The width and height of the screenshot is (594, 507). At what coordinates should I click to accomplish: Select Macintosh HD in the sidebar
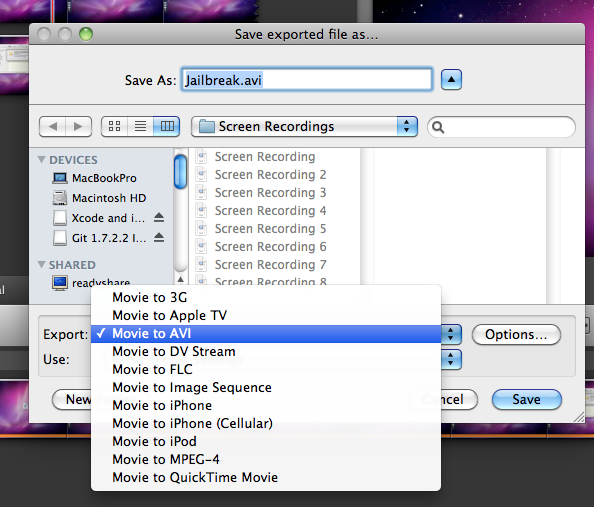point(109,198)
